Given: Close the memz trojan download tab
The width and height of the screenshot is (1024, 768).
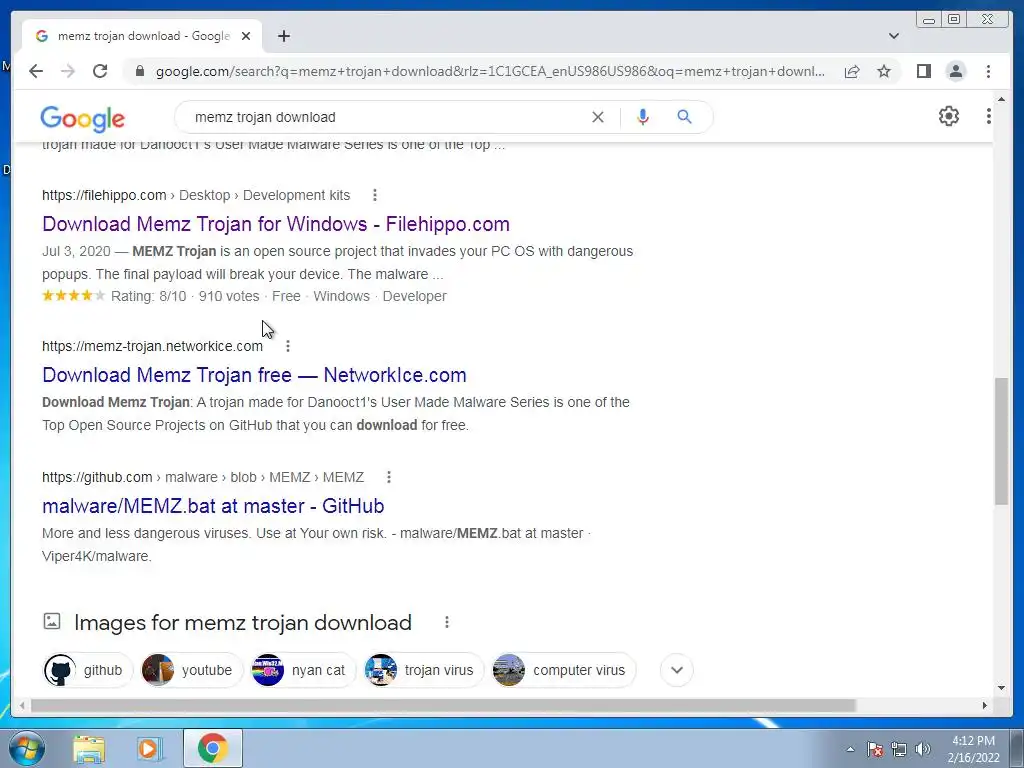Looking at the screenshot, I should point(246,36).
